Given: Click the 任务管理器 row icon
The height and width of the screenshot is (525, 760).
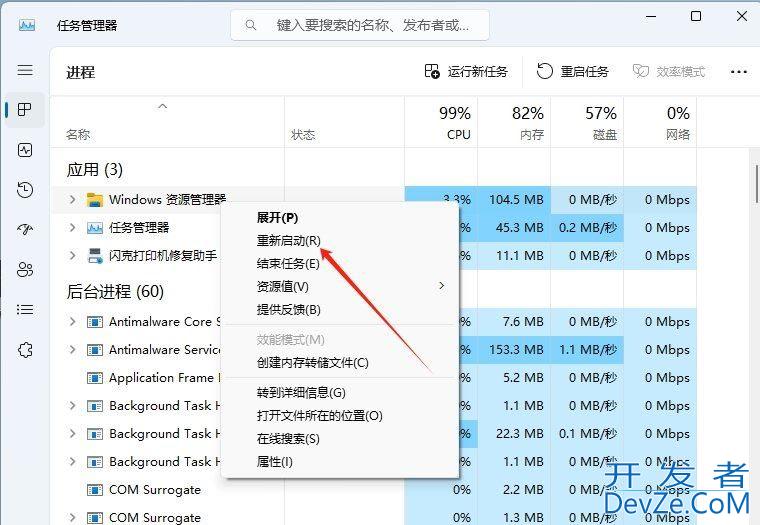Looking at the screenshot, I should pos(95,227).
